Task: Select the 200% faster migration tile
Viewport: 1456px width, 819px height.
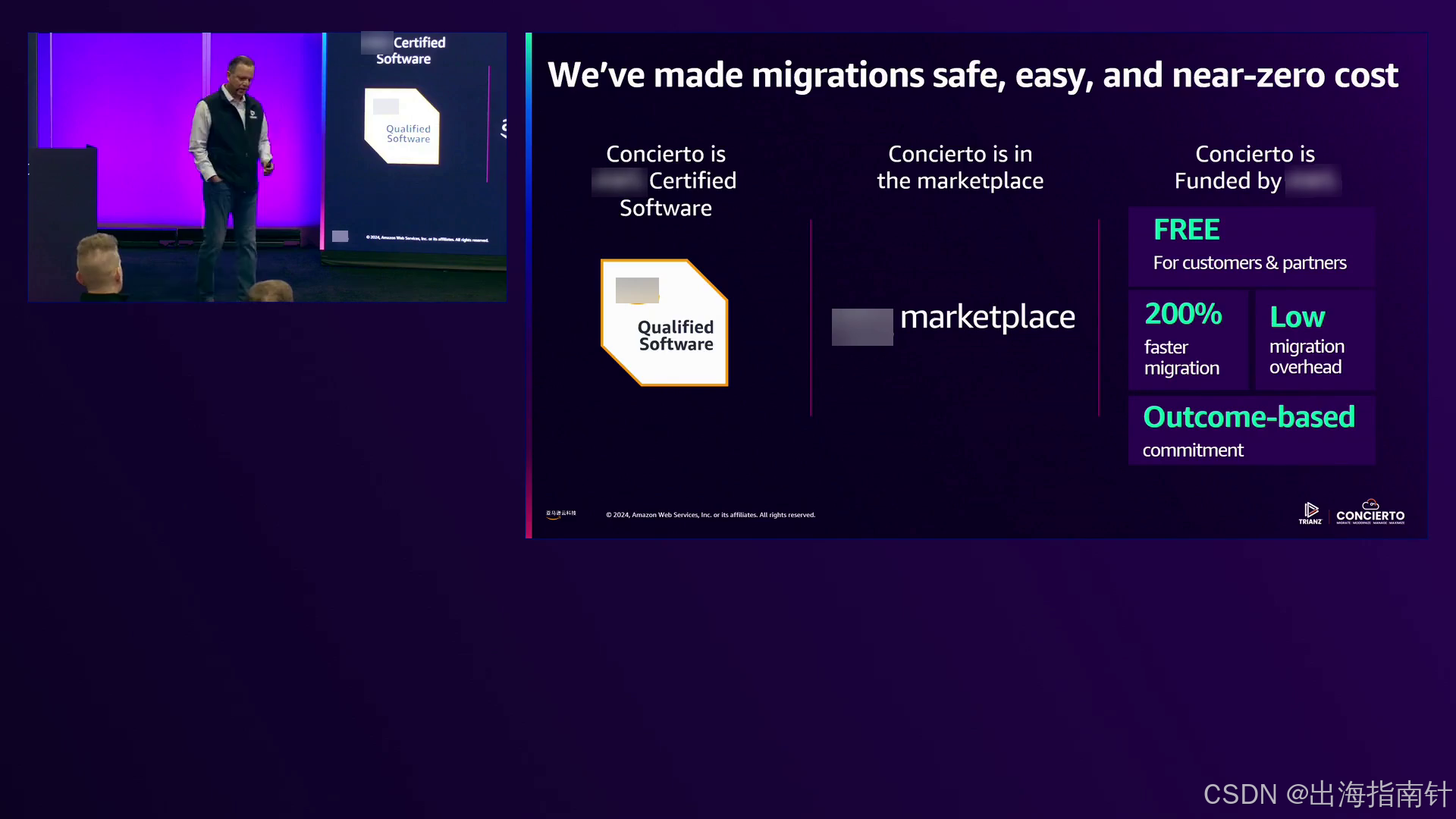Action: tap(1187, 340)
